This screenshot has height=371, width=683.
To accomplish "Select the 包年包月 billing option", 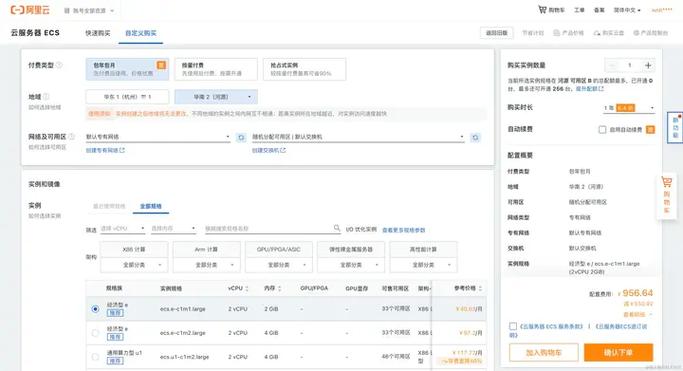I will click(x=127, y=69).
